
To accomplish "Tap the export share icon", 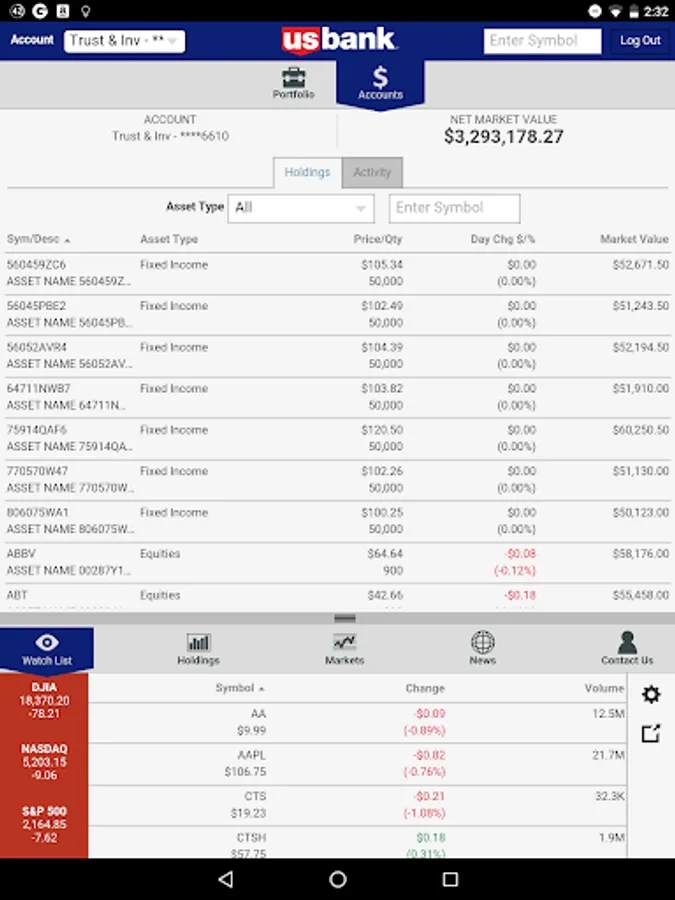I will [x=651, y=733].
